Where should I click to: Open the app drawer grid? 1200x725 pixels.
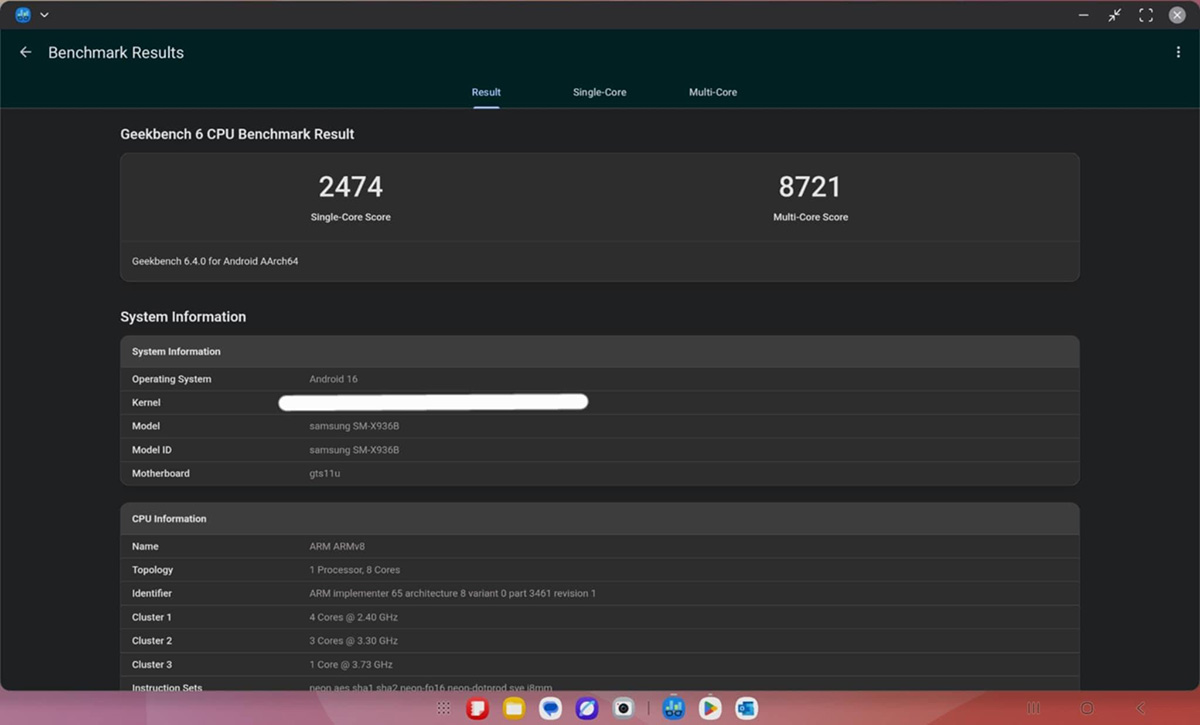pos(444,708)
